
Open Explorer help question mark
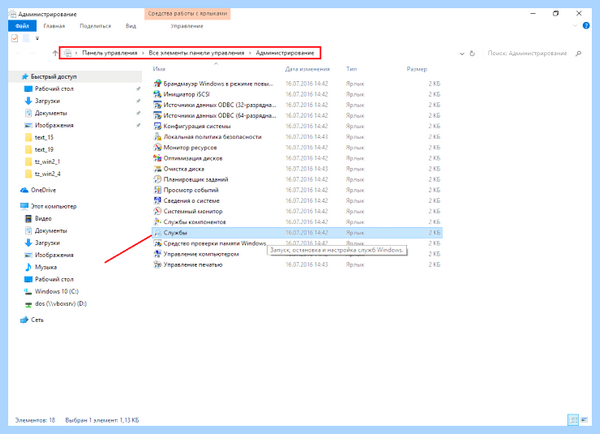(x=586, y=26)
